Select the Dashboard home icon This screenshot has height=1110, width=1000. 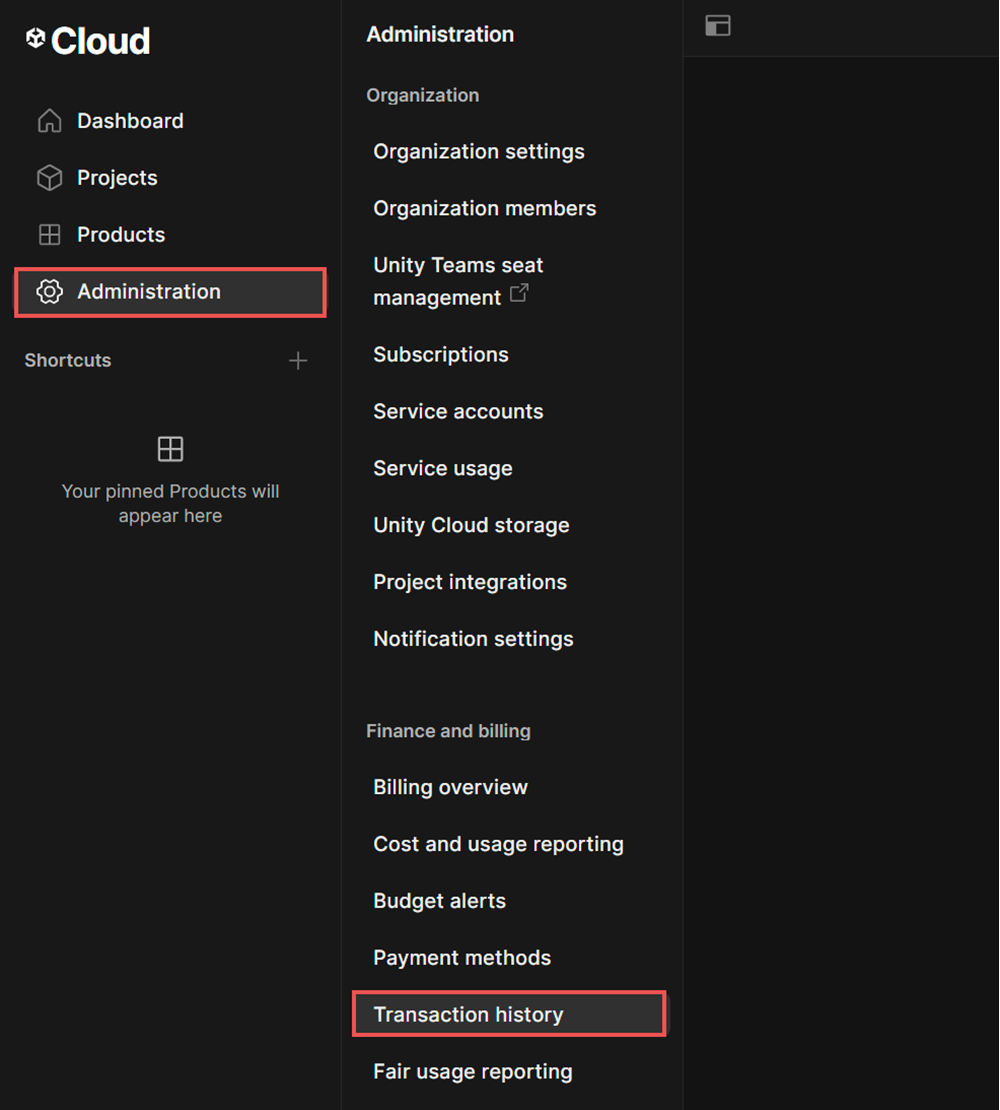click(49, 120)
